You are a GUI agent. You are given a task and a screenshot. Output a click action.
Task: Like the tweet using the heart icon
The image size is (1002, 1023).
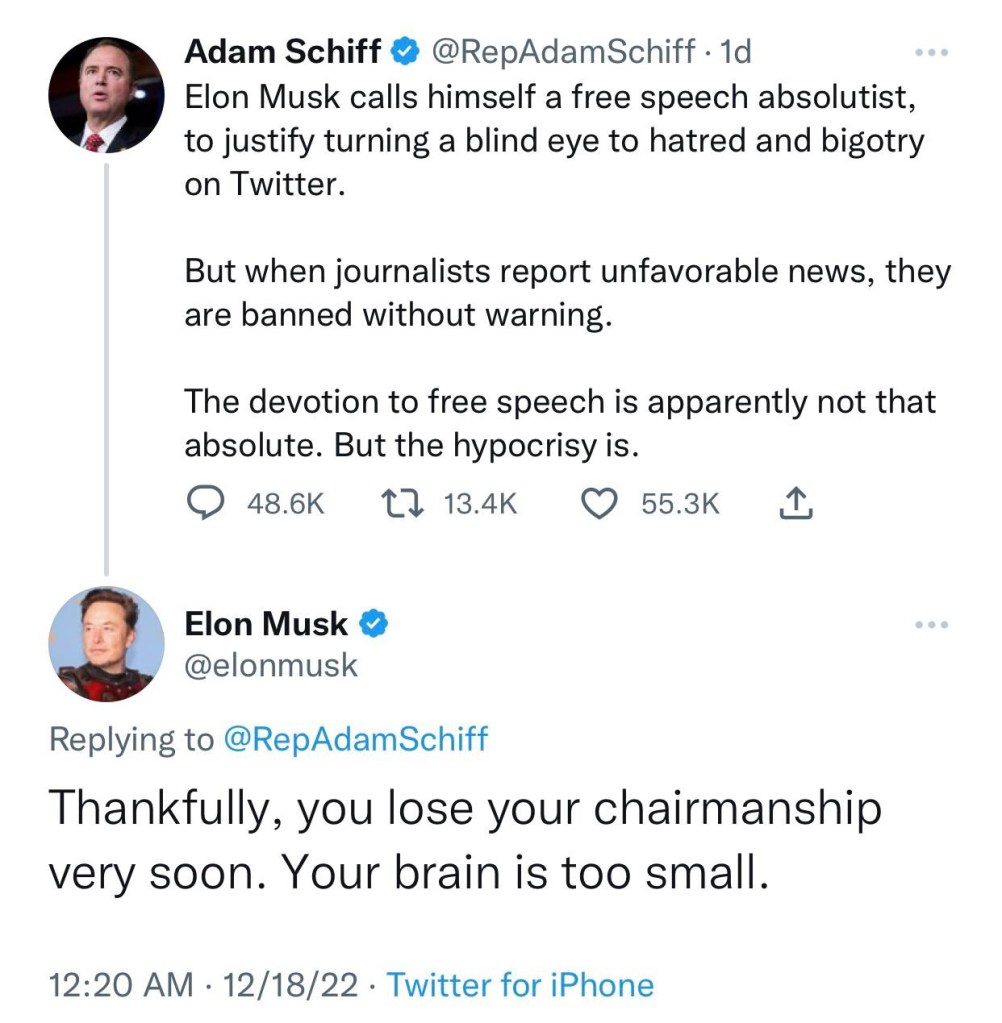click(x=598, y=504)
